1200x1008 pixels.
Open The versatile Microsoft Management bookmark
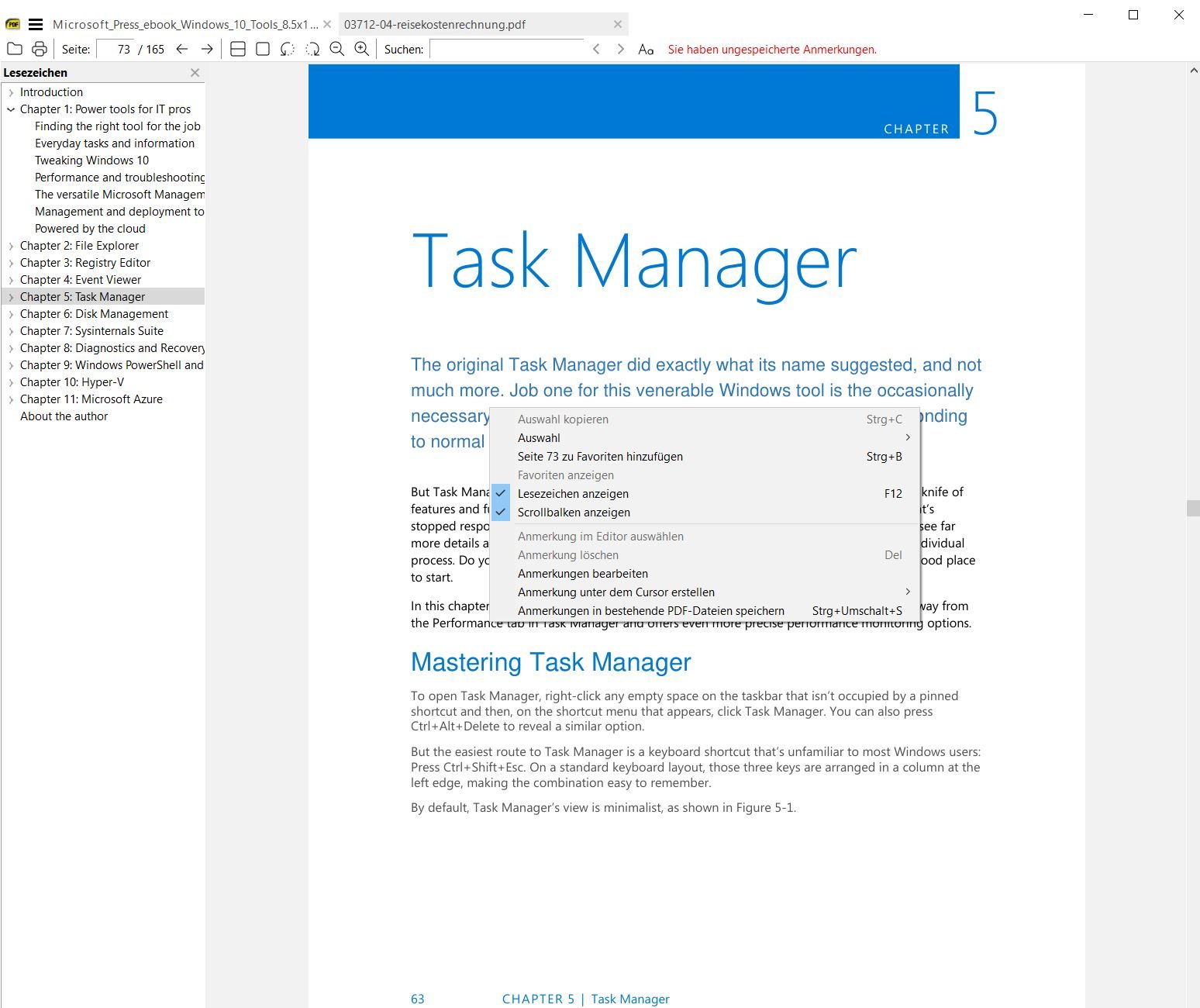point(119,195)
